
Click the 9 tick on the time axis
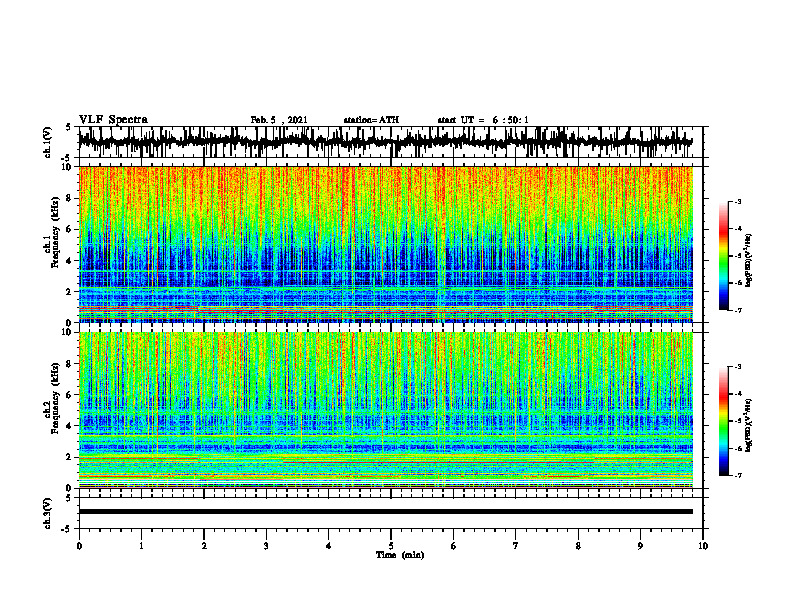[x=640, y=546]
